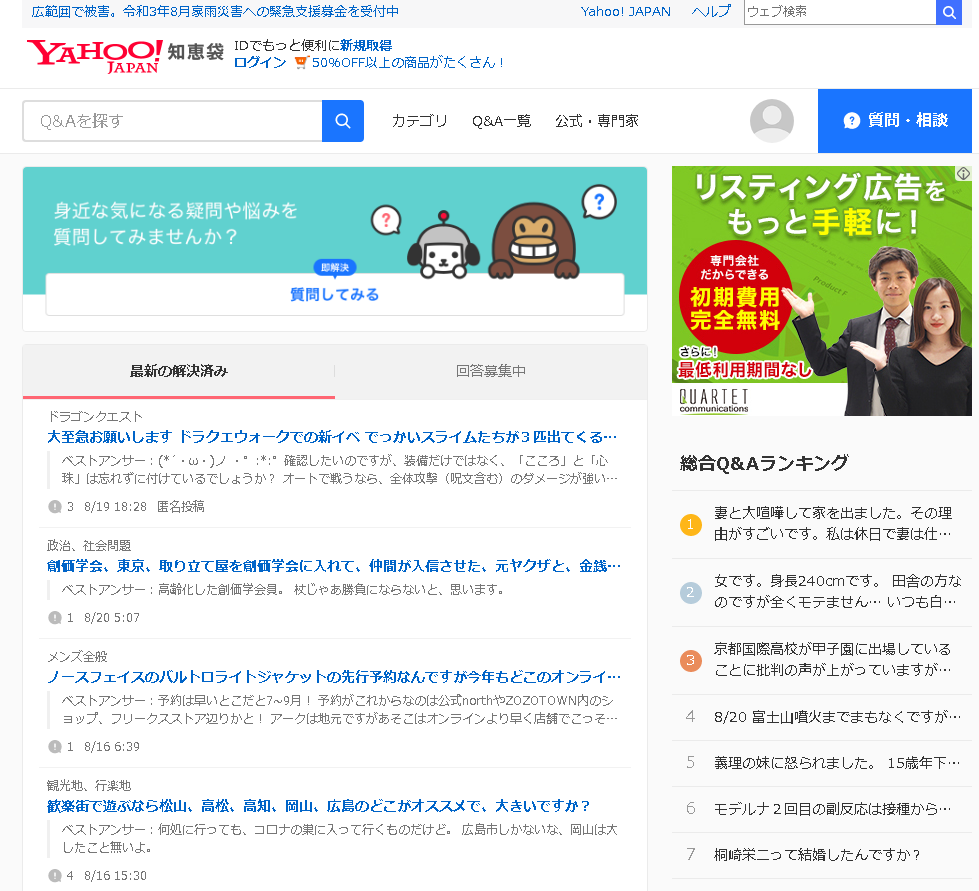Open ranking item 義理の妹に怒られました

pyautogui.click(x=837, y=762)
